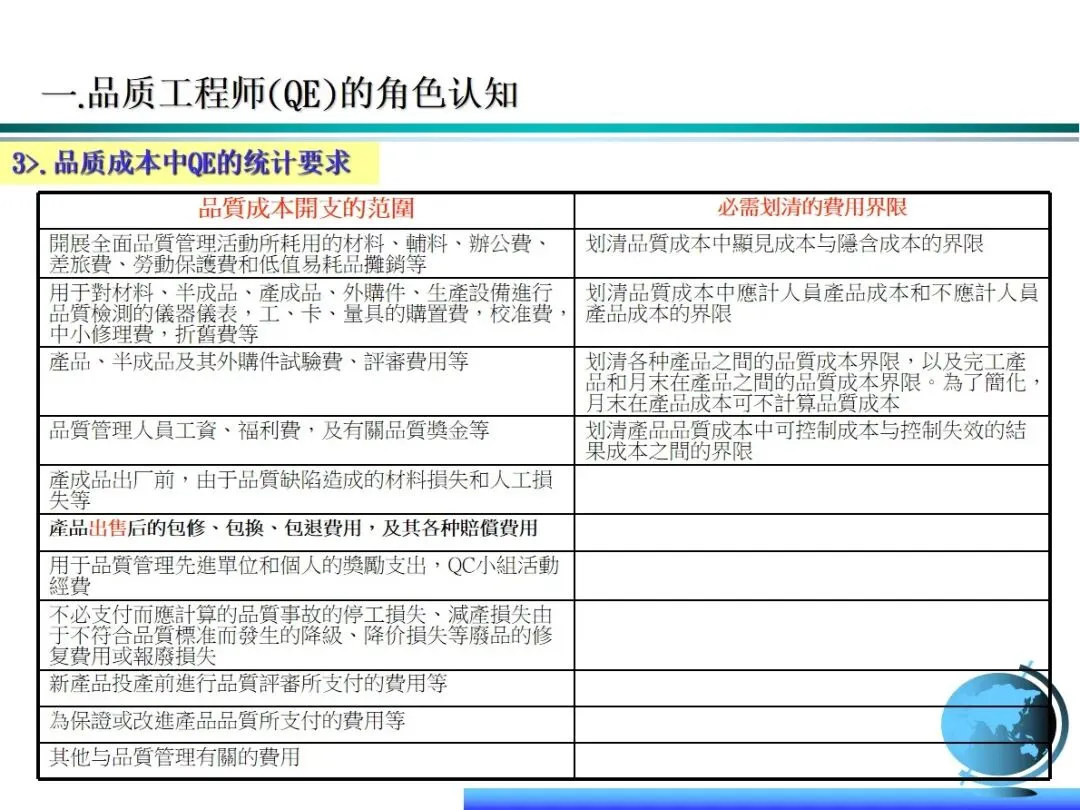1080x810 pixels.
Task: Click table header 品質成本開支的范圍
Action: tap(307, 208)
